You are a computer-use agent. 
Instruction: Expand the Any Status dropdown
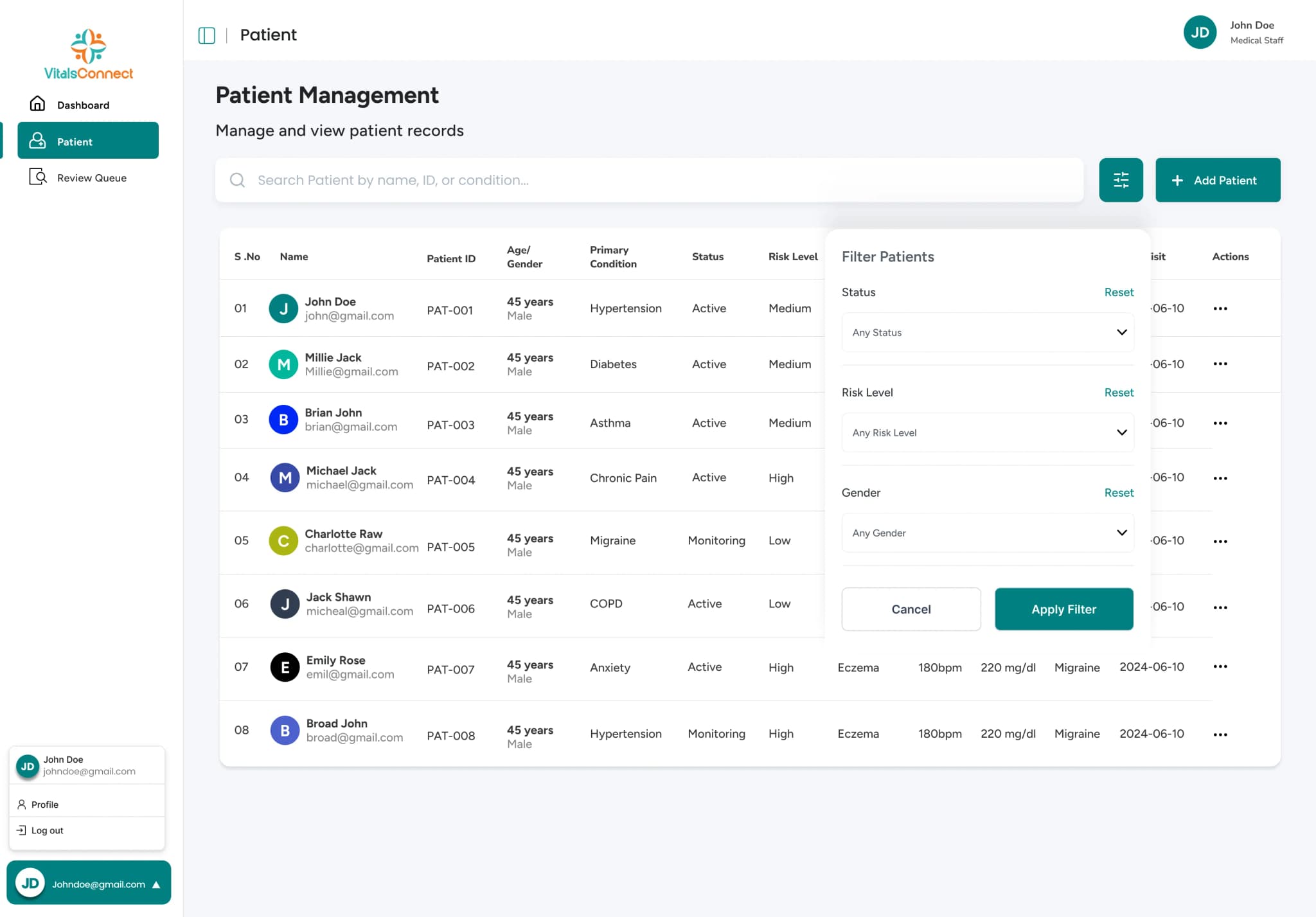[x=988, y=332]
